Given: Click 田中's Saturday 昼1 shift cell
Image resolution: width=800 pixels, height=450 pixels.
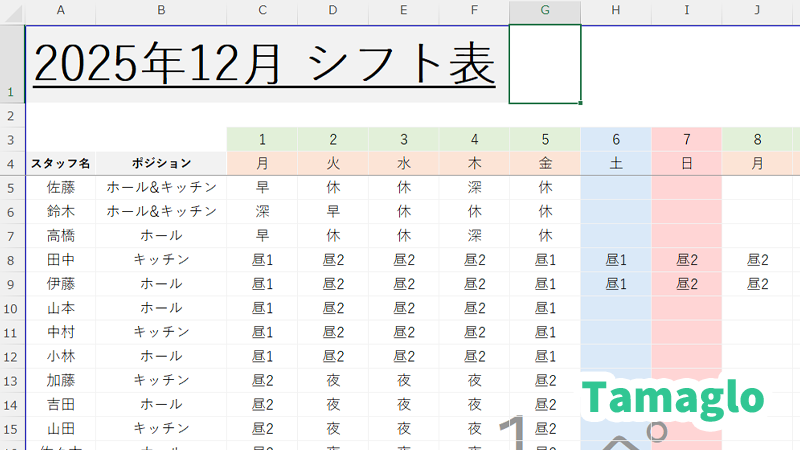Looking at the screenshot, I should (x=616, y=260).
